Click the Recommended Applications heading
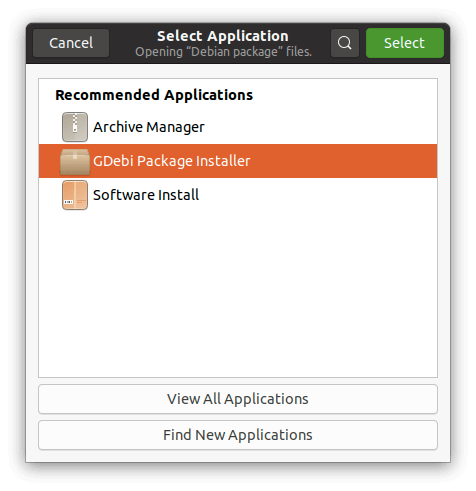 pyautogui.click(x=154, y=95)
